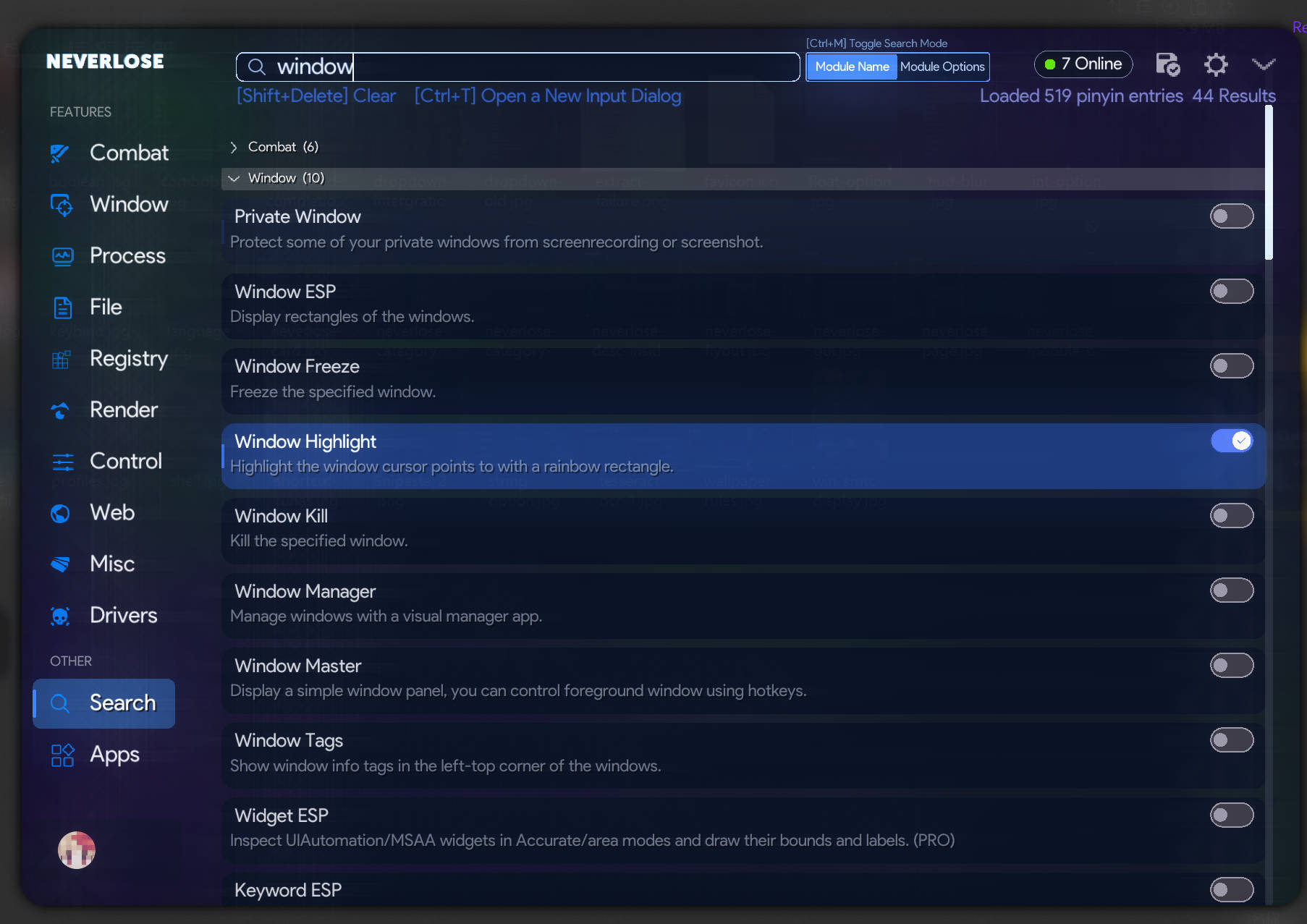Click the File document icon in sidebar

(63, 308)
